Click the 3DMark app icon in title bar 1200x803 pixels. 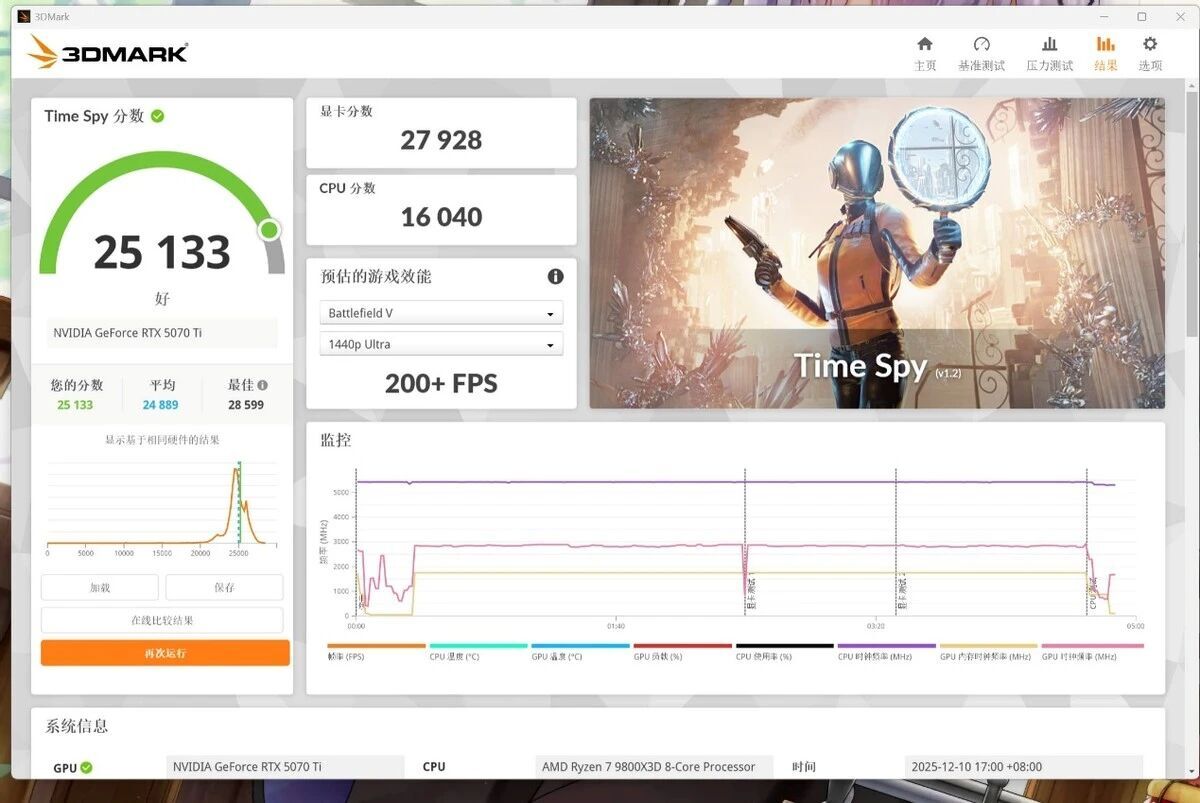click(x=23, y=16)
